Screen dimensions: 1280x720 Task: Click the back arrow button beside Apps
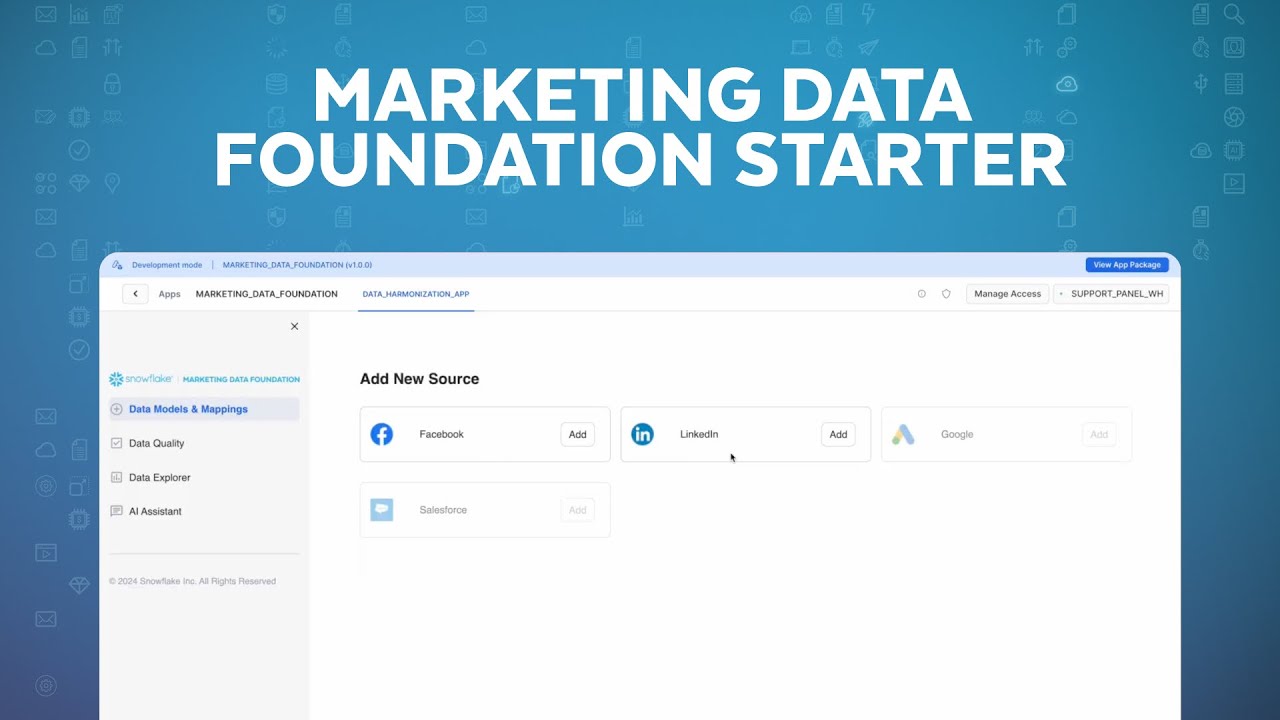[x=135, y=294]
